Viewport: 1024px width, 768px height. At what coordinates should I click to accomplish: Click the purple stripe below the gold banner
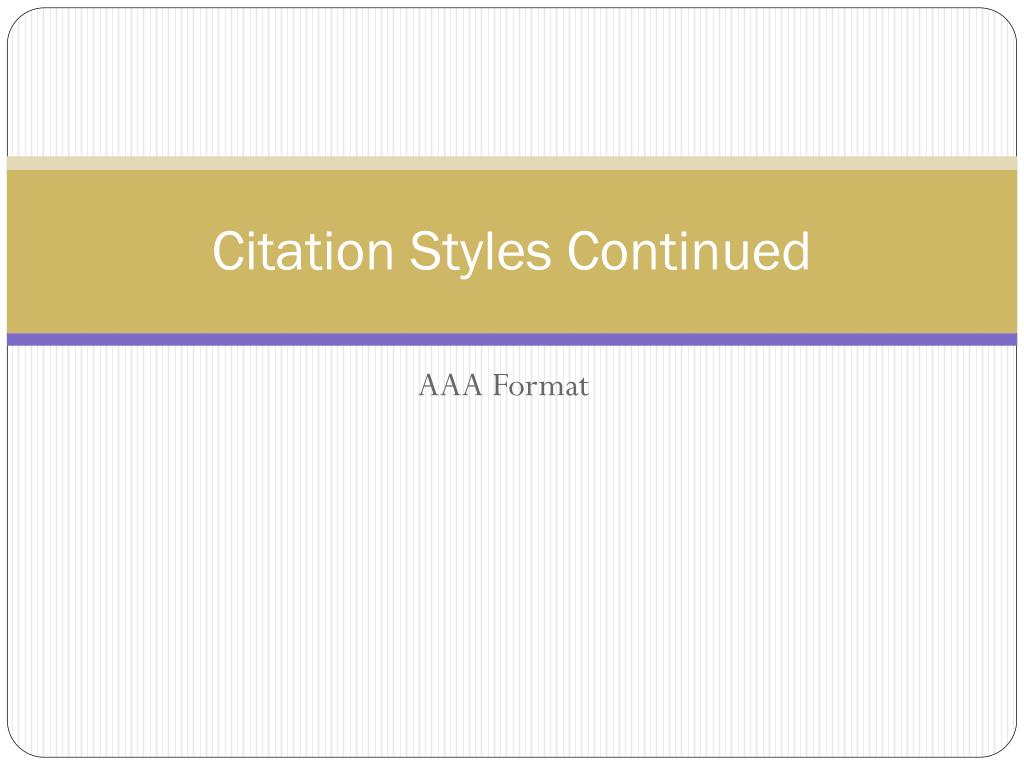(512, 340)
